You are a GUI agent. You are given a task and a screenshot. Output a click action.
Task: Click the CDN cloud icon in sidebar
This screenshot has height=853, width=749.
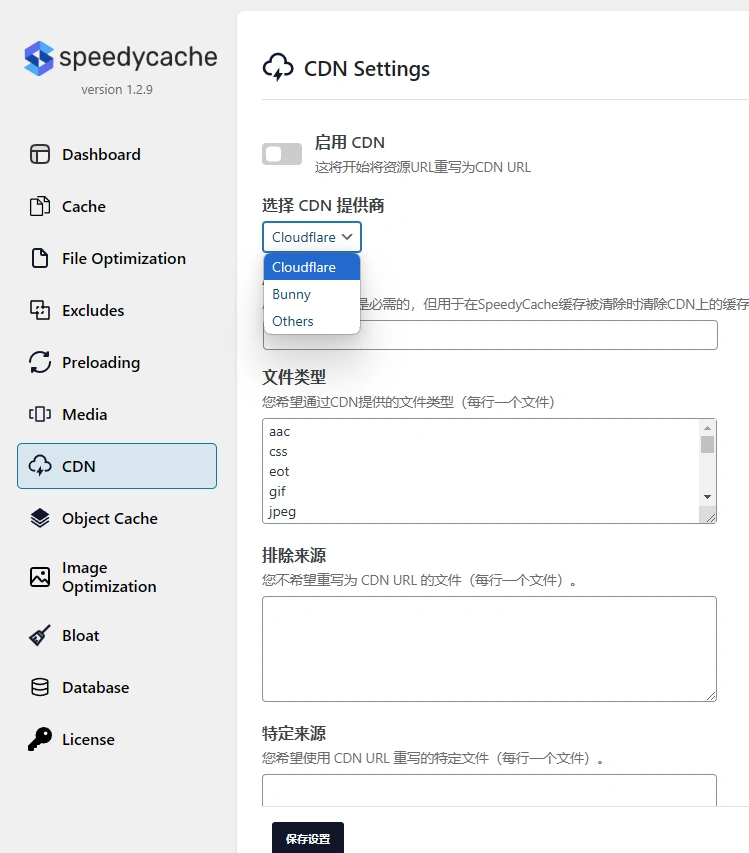(40, 466)
